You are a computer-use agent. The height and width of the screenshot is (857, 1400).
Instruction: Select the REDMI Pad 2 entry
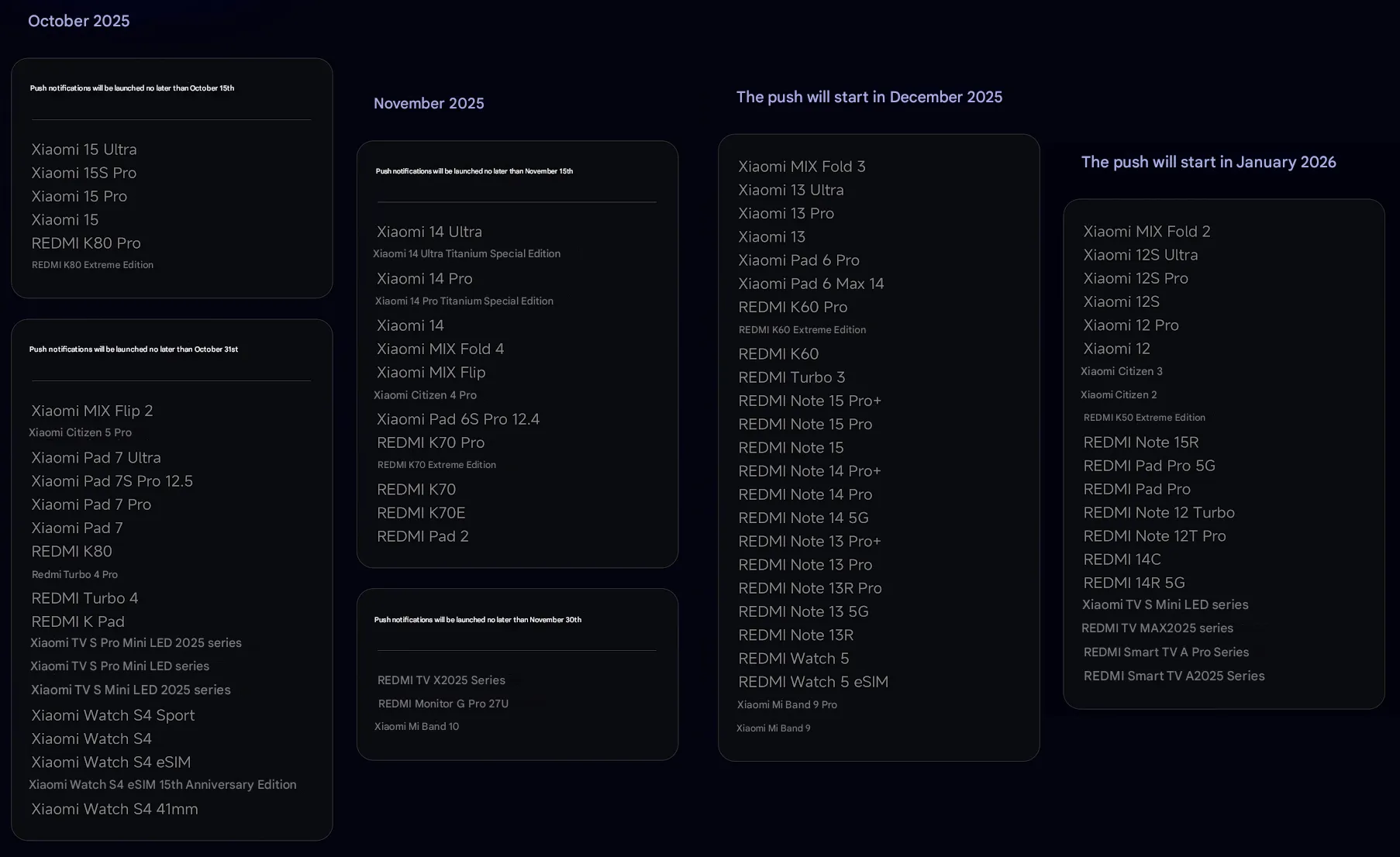422,535
